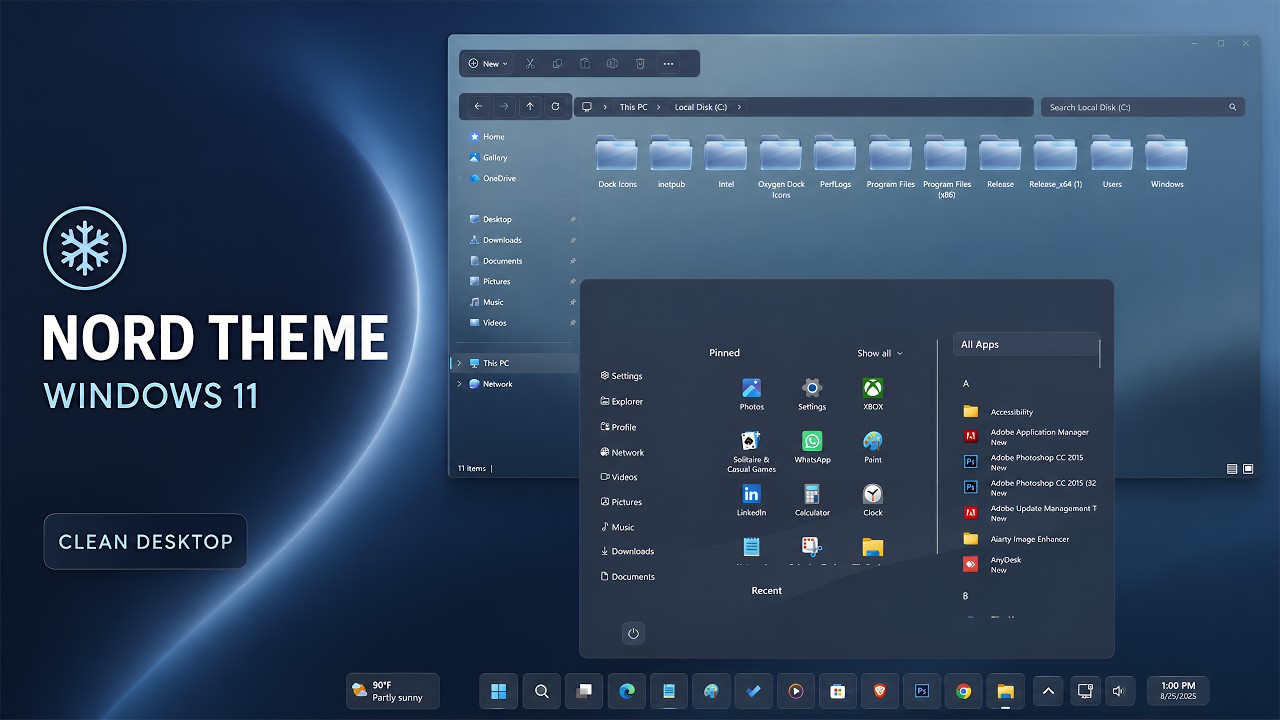Open Task View from the taskbar

(584, 691)
